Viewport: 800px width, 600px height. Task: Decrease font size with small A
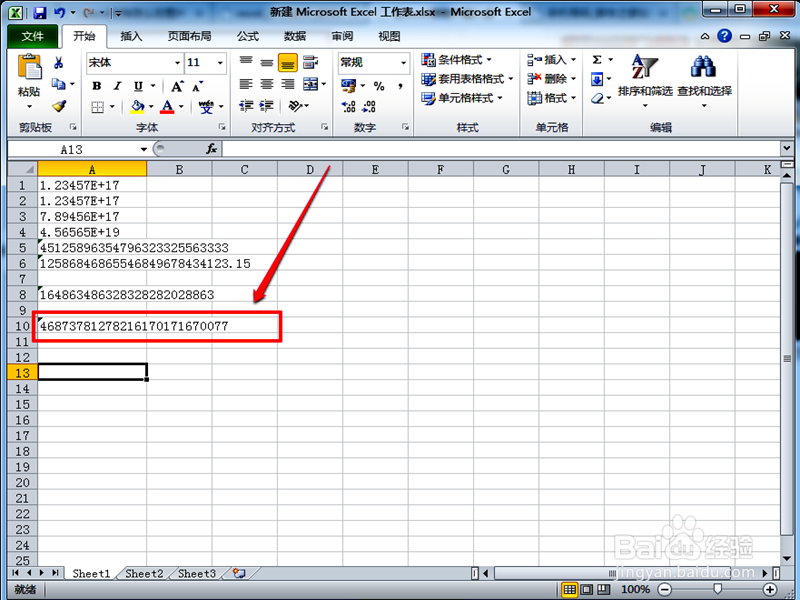pyautogui.click(x=198, y=86)
